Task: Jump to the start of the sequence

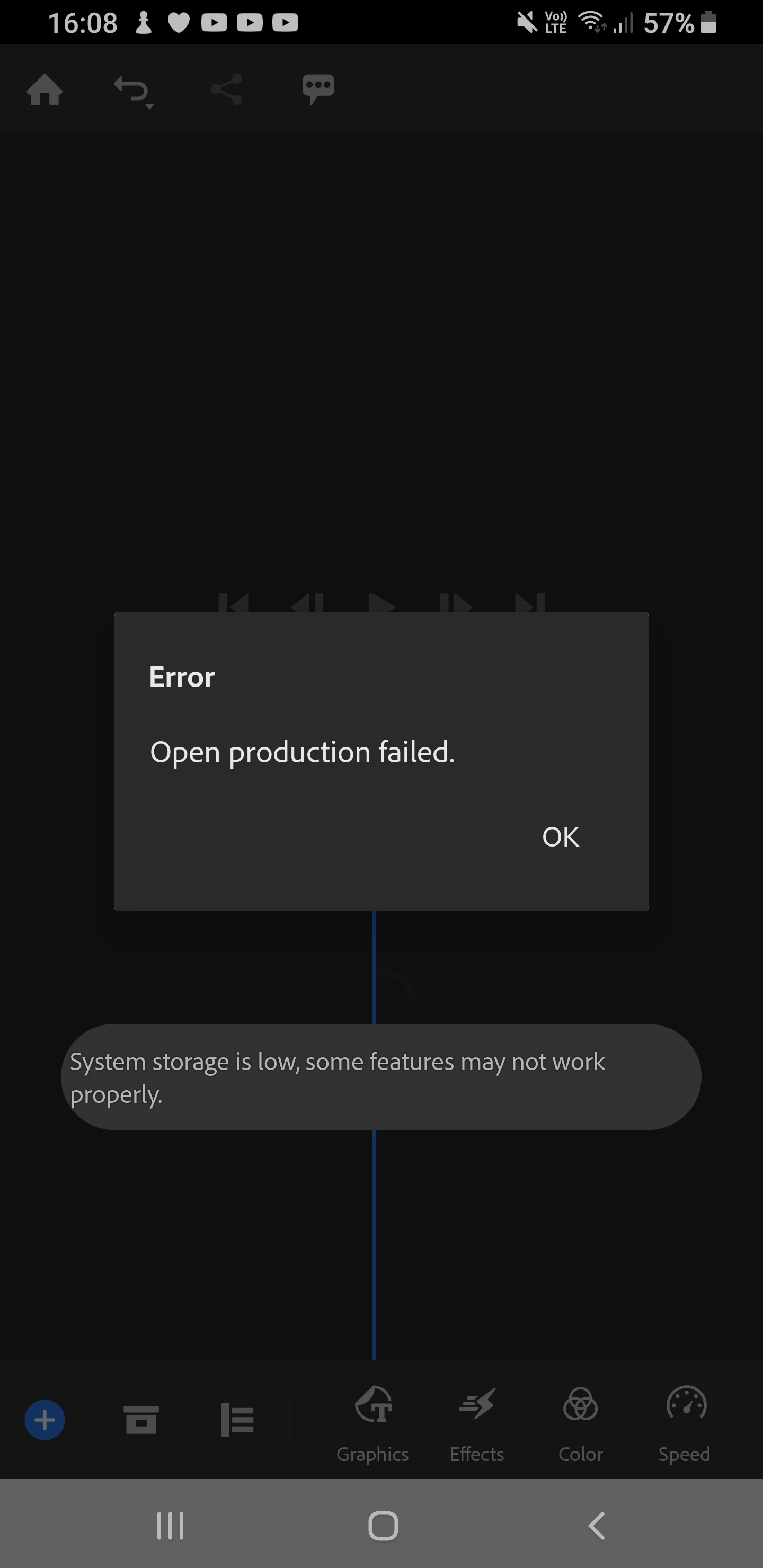Action: pyautogui.click(x=233, y=603)
